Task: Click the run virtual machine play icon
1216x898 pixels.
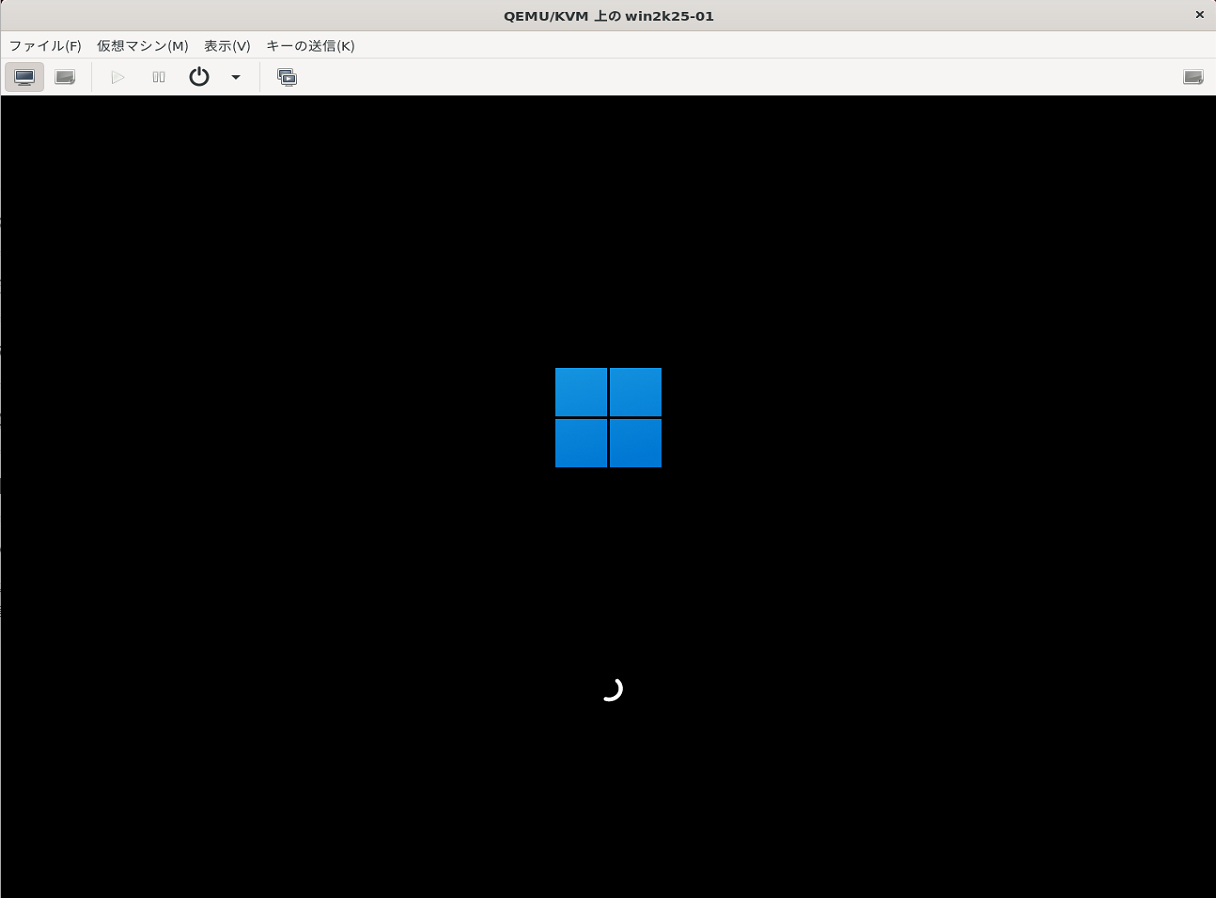Action: [117, 76]
